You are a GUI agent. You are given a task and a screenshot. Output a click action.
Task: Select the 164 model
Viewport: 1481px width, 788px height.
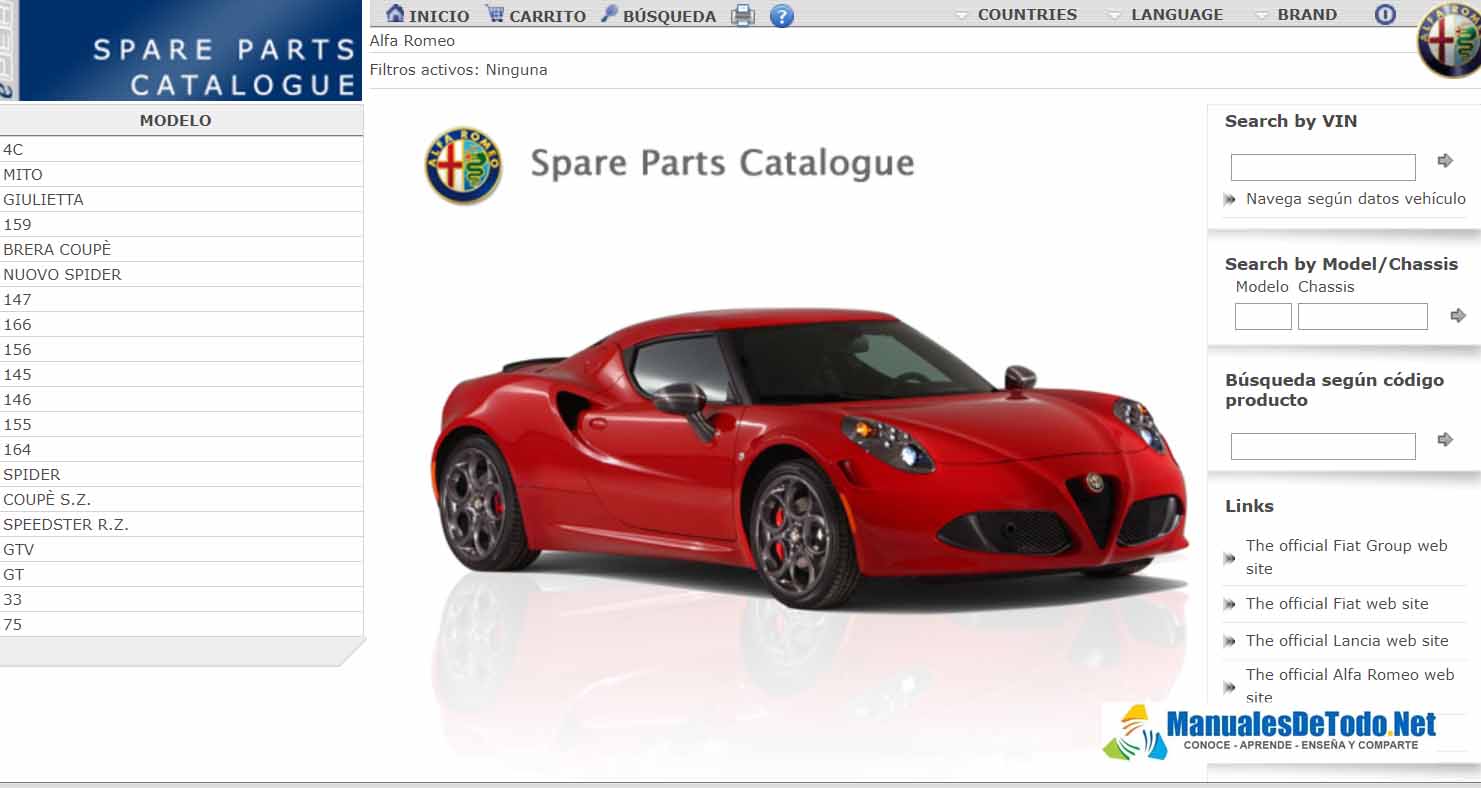click(181, 449)
